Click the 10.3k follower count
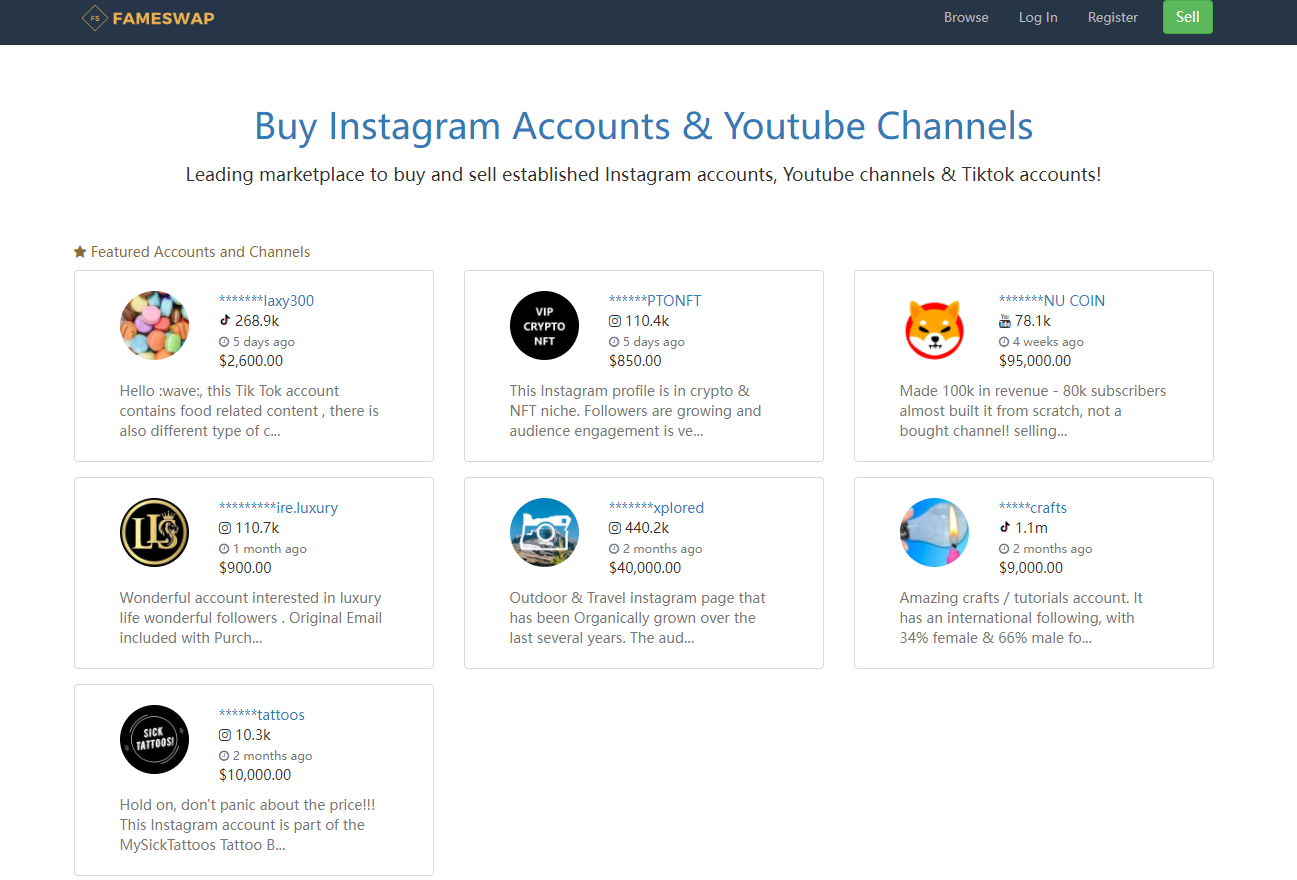Viewport: 1297px width, 880px height. coord(253,735)
